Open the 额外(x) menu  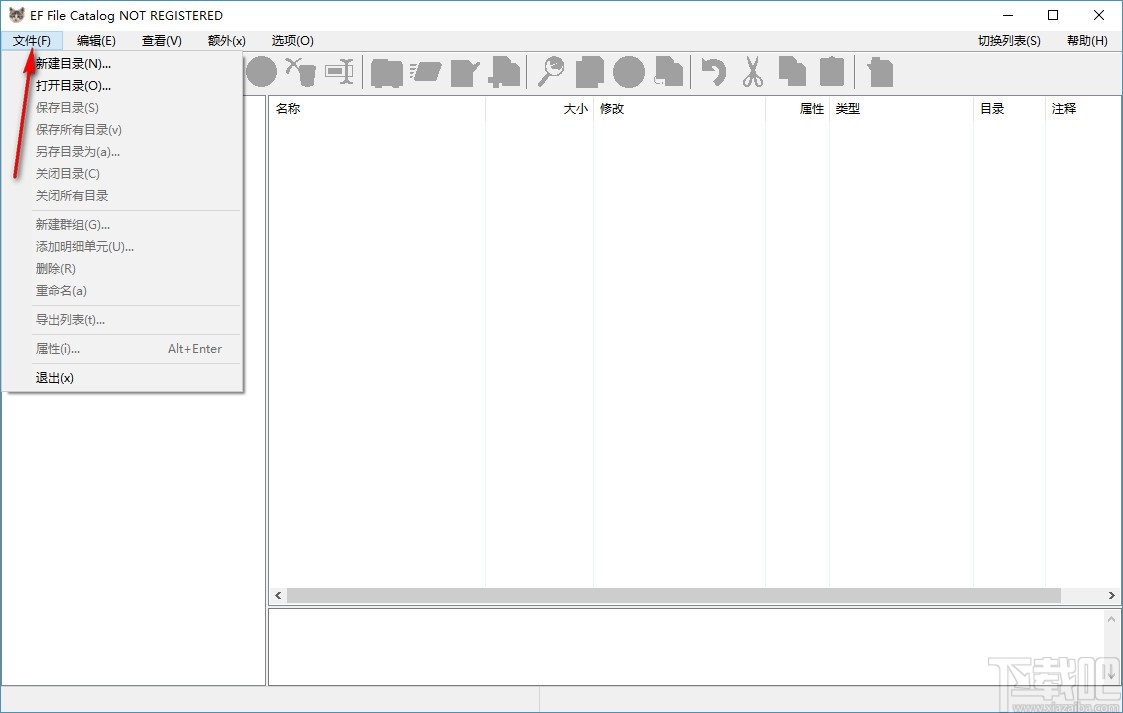[x=225, y=40]
